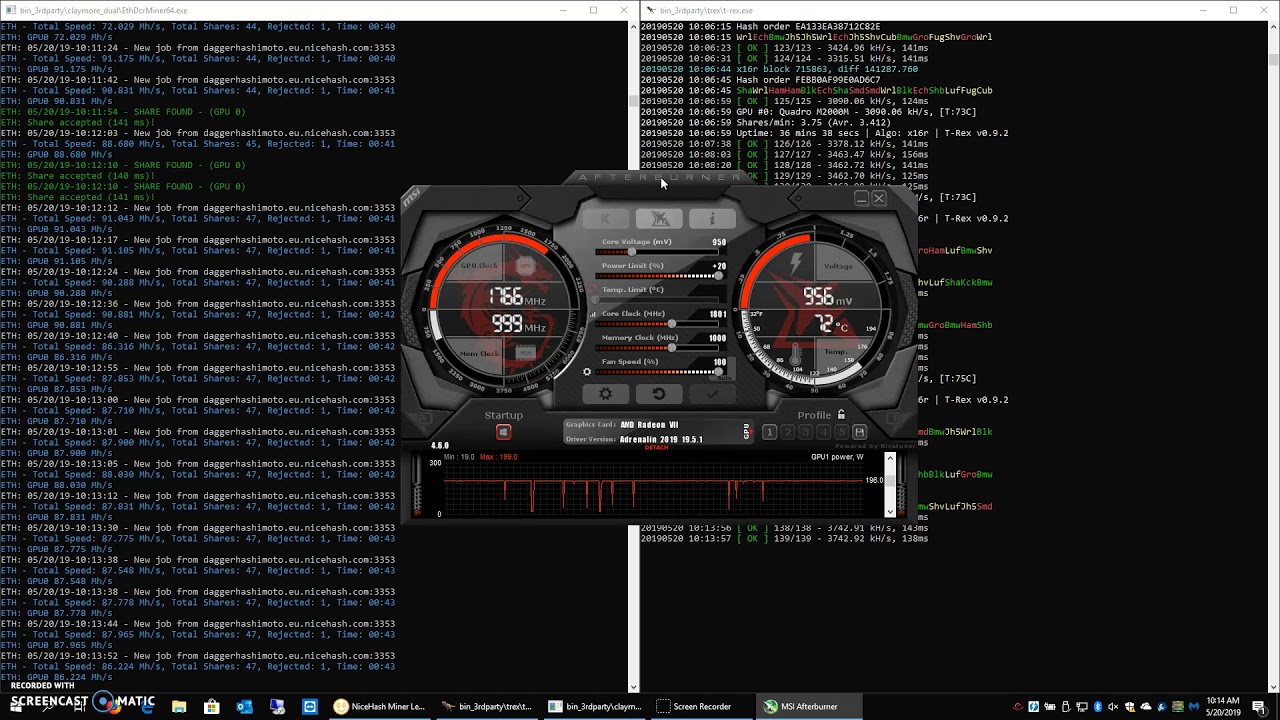
Task: Open fan settings gear beside Fan Speed
Action: 587,371
